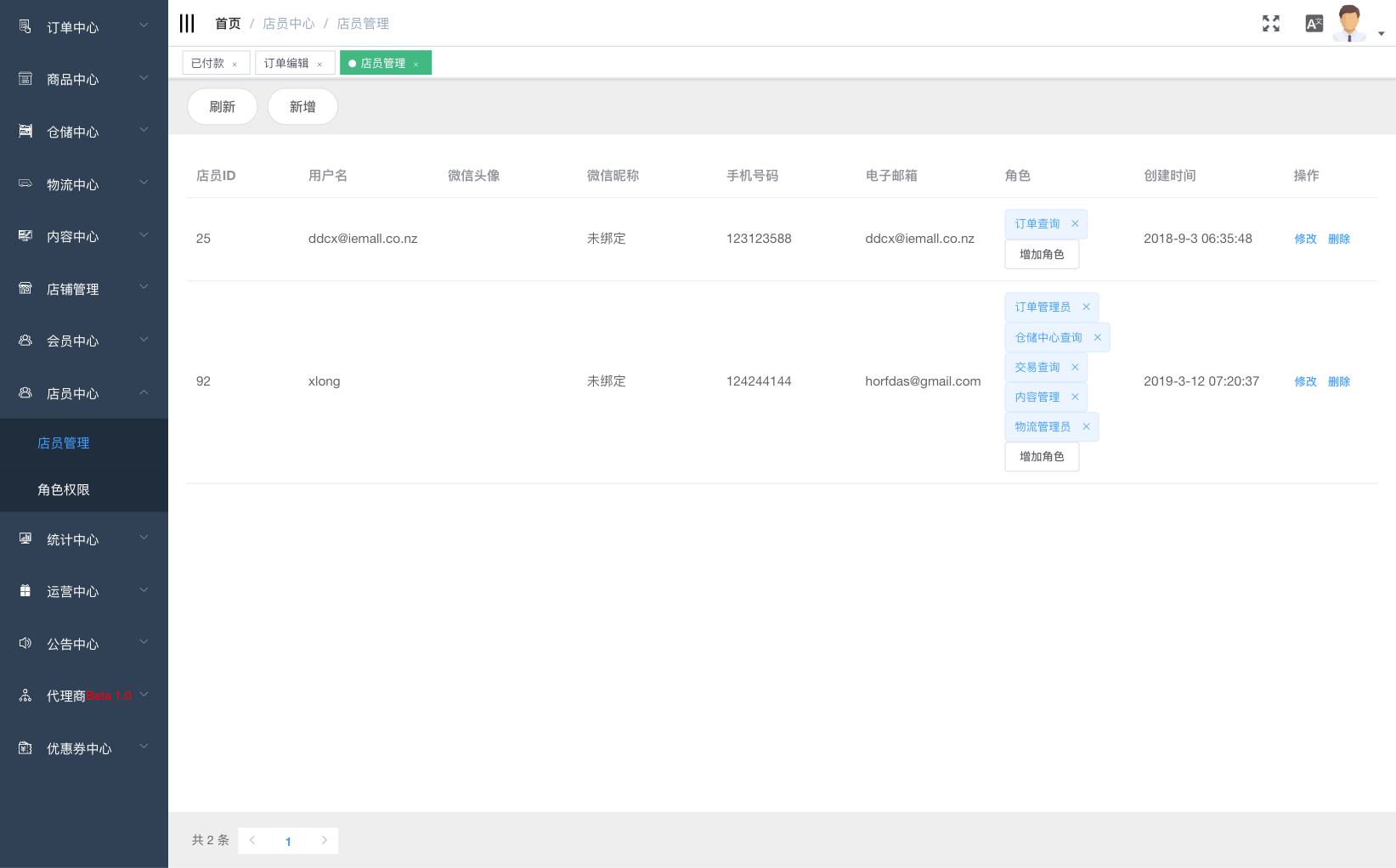Toggle fullscreen mode icon
The image size is (1396, 868).
(x=1270, y=24)
